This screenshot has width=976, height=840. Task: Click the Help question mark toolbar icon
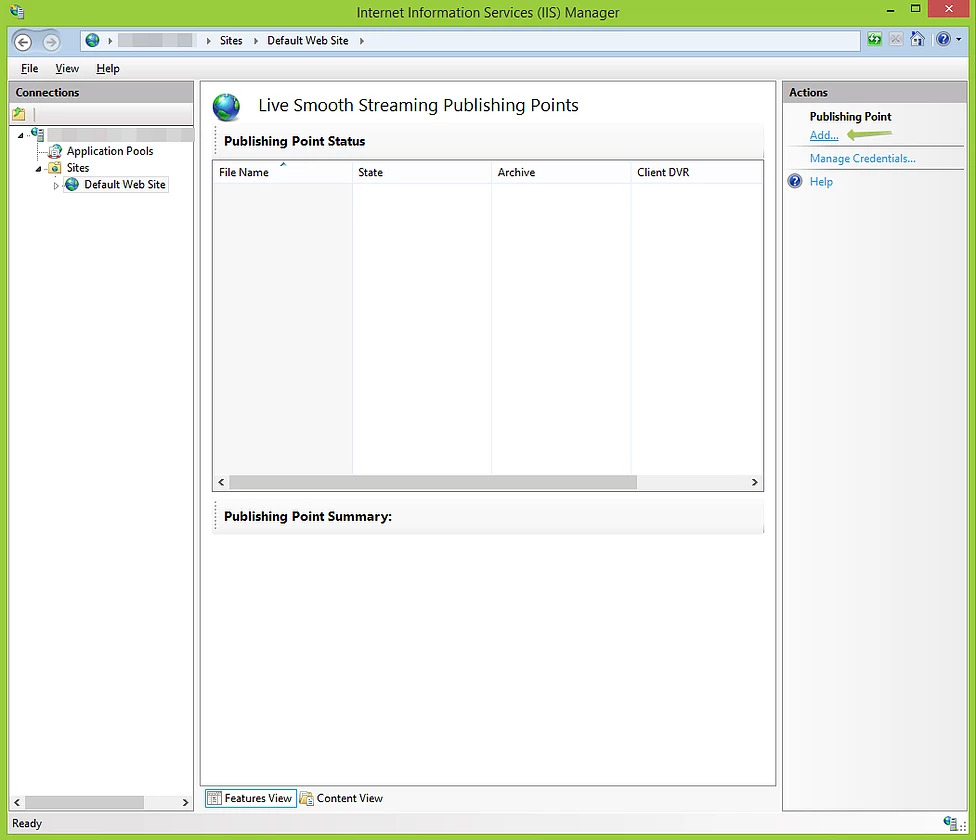[944, 39]
